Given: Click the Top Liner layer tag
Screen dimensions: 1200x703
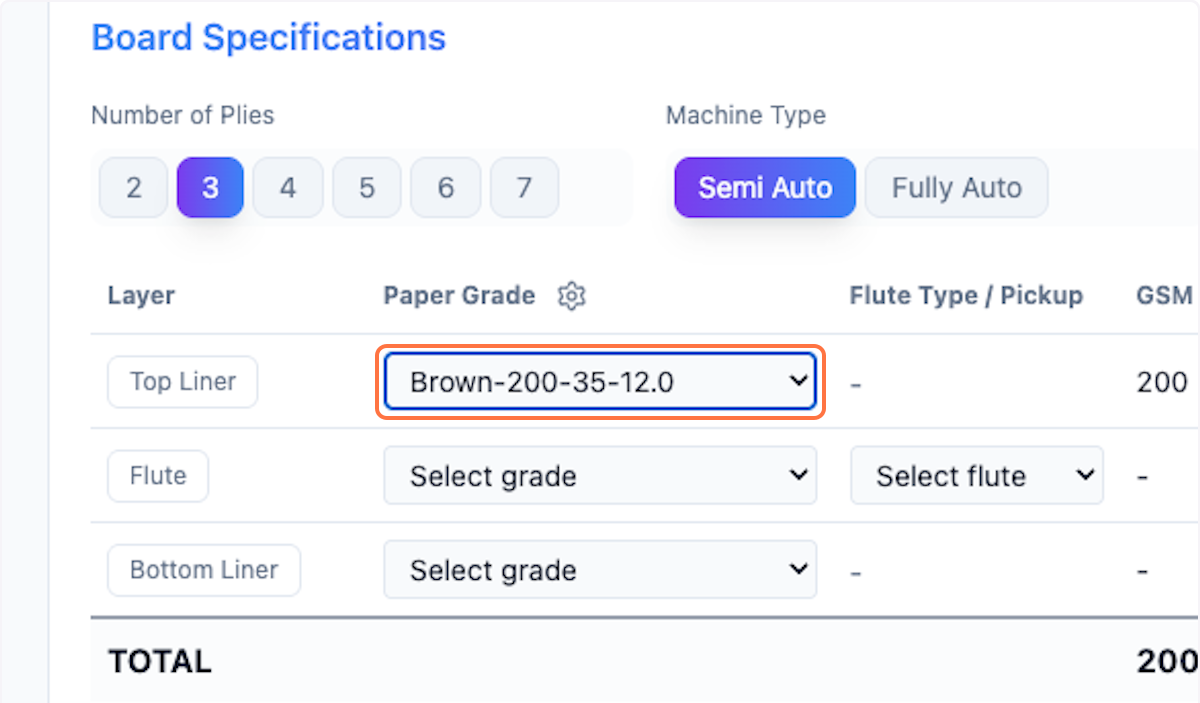Looking at the screenshot, I should [183, 381].
